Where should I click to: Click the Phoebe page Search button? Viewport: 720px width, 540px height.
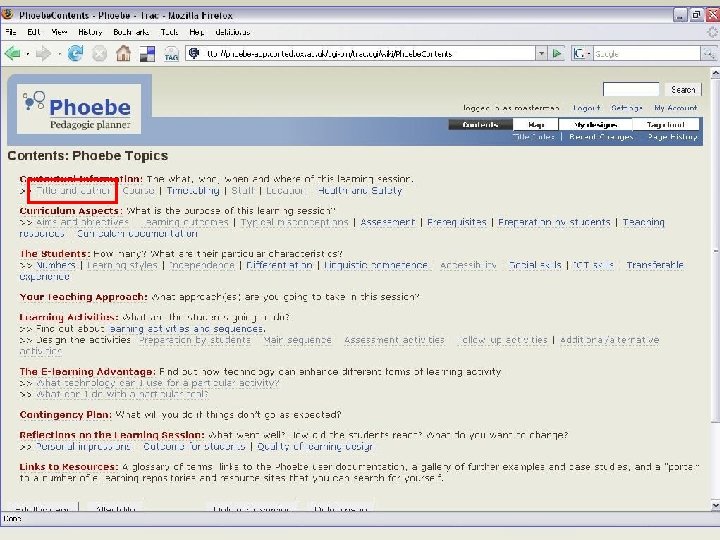click(x=683, y=90)
